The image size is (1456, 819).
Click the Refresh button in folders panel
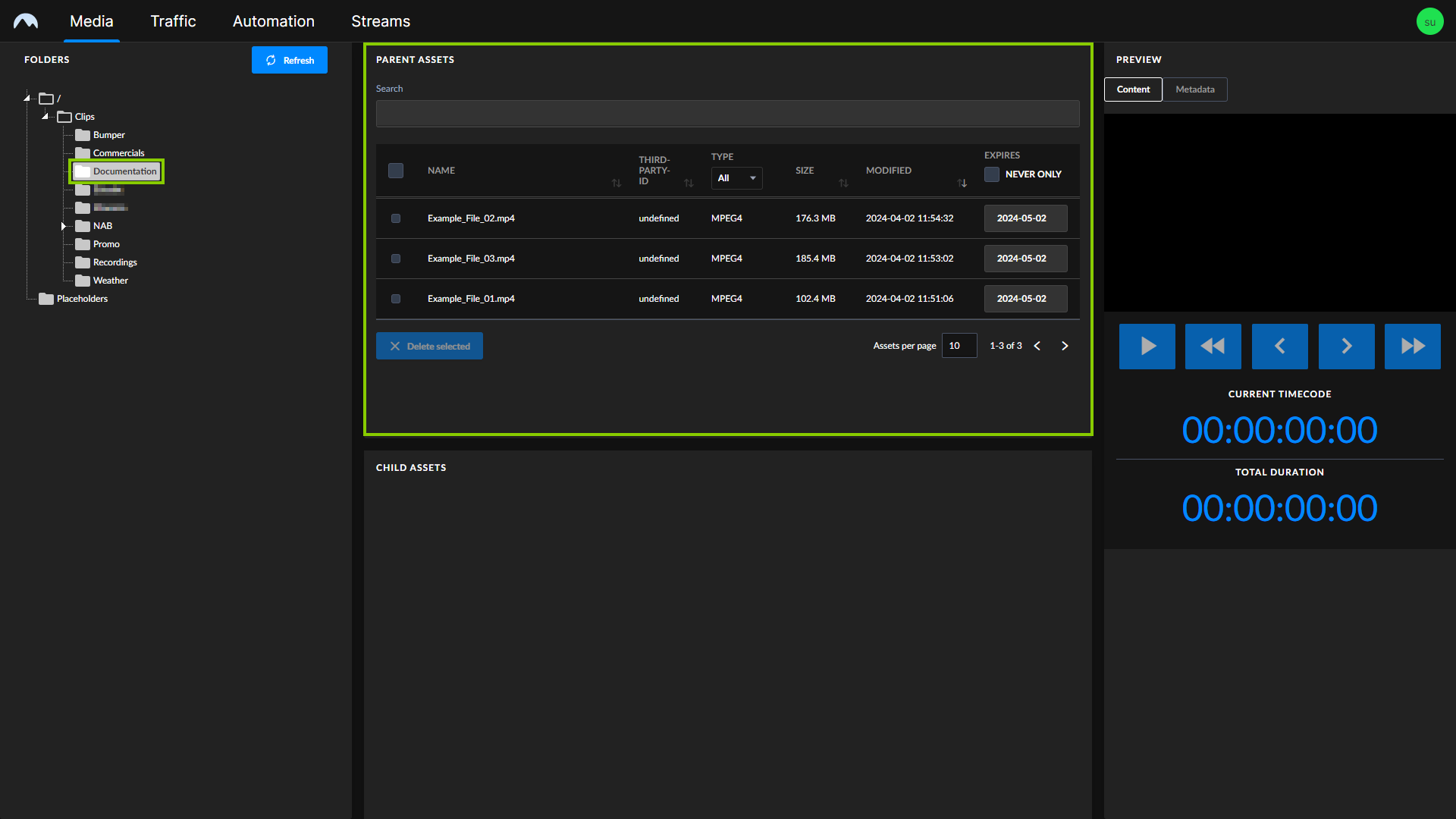(x=289, y=60)
